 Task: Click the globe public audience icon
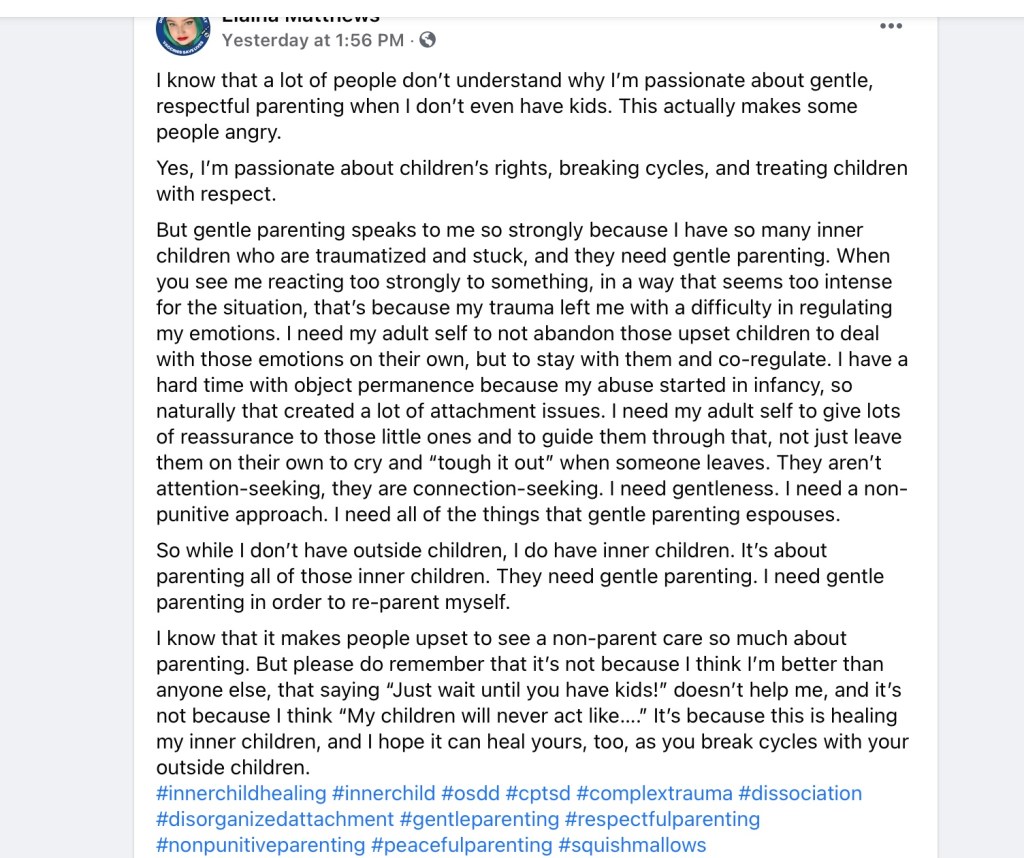[428, 40]
